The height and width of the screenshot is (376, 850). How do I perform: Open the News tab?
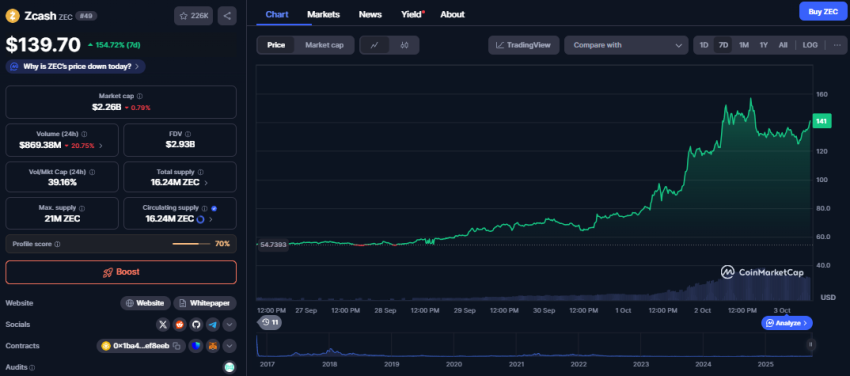point(370,15)
